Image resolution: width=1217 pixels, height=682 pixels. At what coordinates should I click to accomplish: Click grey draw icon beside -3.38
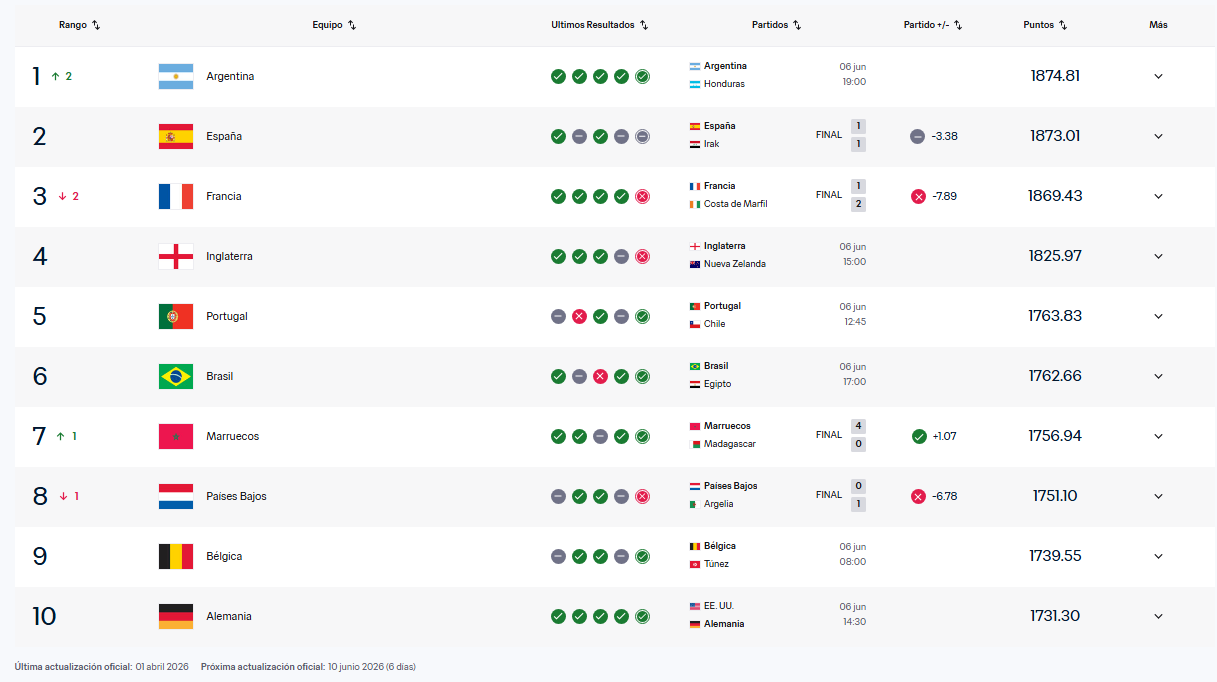(917, 136)
